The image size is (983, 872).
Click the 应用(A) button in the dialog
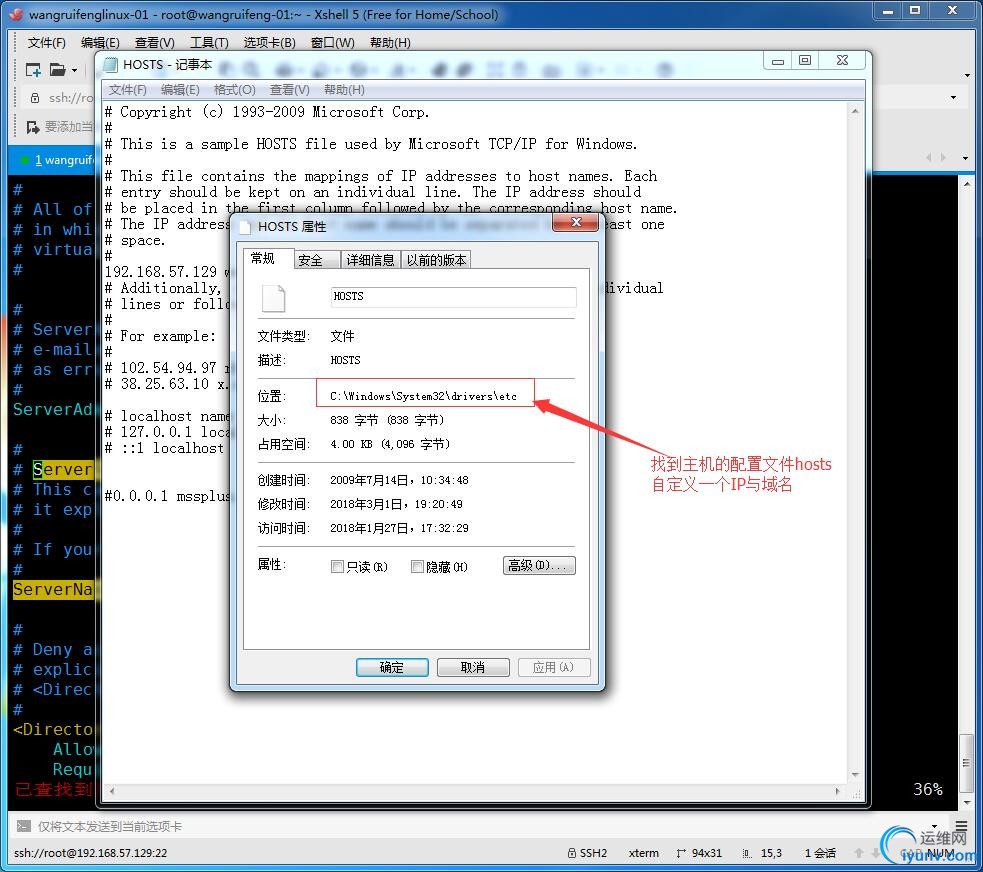554,667
